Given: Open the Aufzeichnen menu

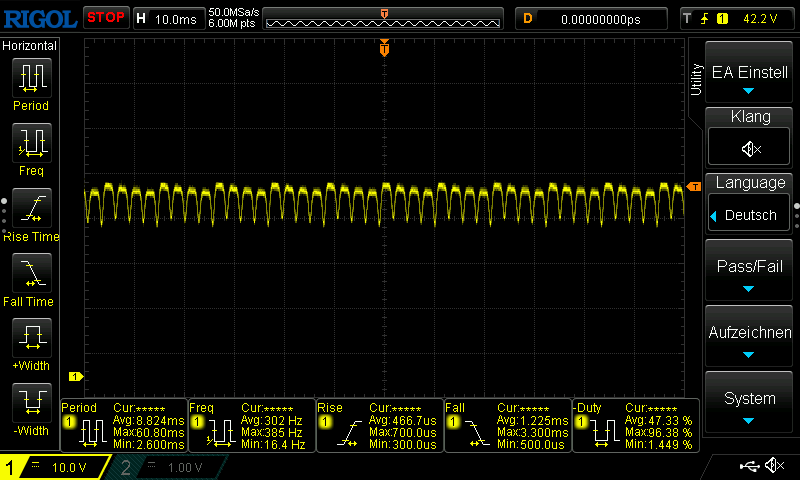Looking at the screenshot, I should pos(749,339).
